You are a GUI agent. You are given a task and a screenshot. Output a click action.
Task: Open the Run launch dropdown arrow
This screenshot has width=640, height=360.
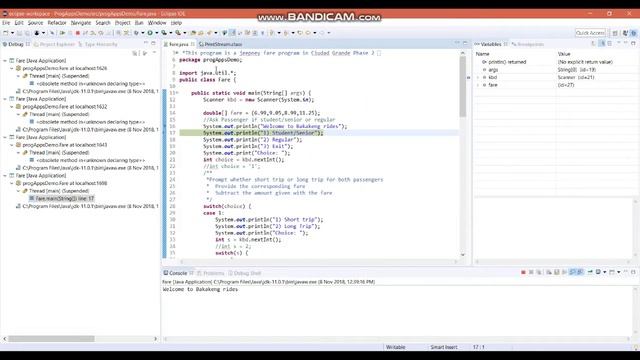click(157, 33)
